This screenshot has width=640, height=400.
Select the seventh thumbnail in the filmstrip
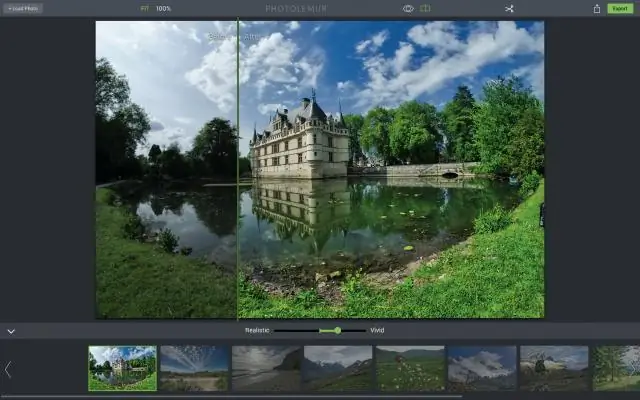pos(554,368)
